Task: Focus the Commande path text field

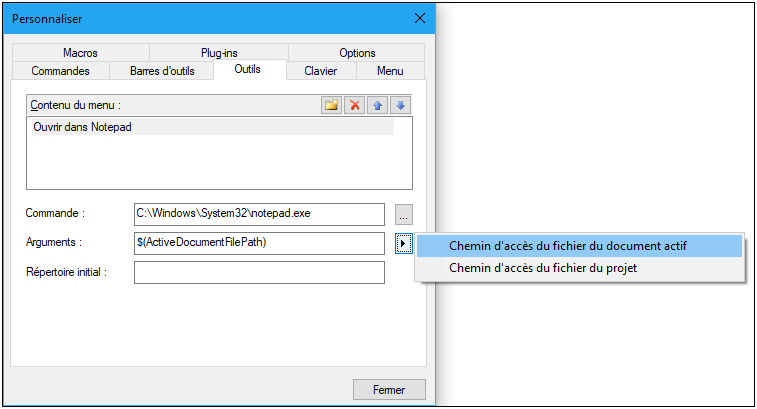Action: [259, 214]
